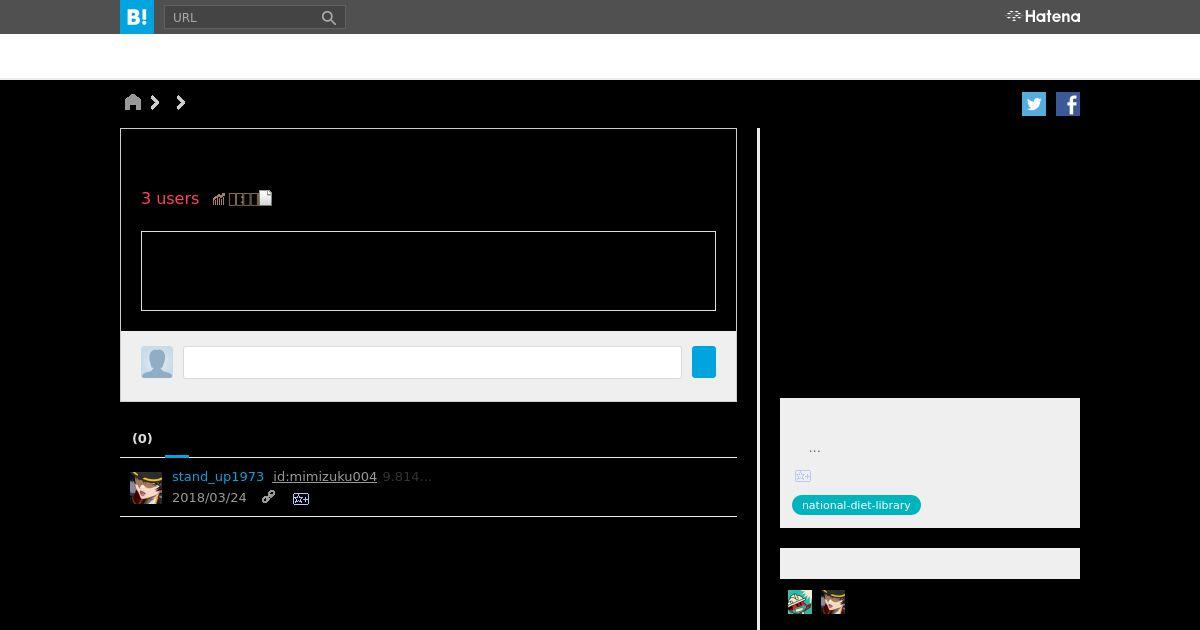Share the page on Facebook
This screenshot has width=1200, height=630.
click(1068, 104)
